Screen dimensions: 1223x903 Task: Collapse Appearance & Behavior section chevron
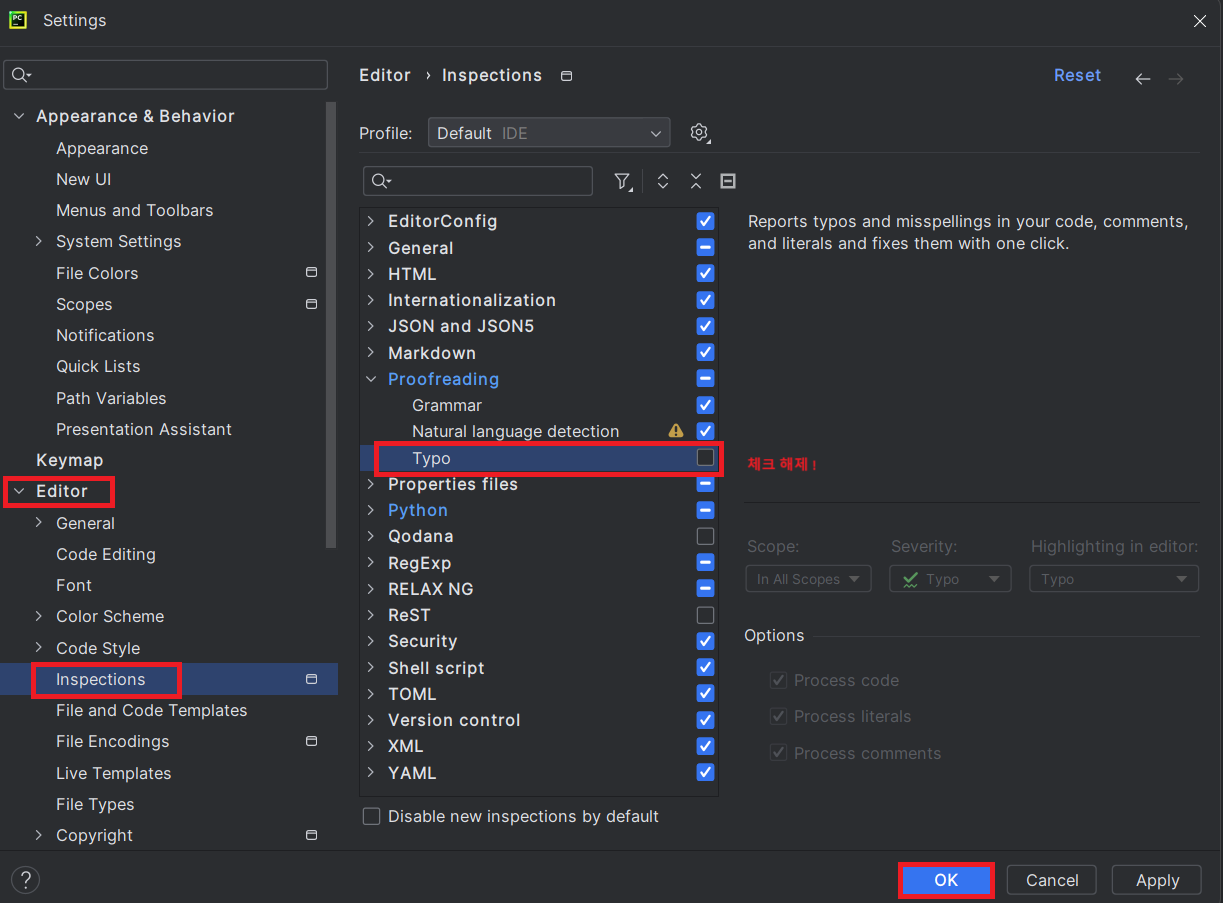tap(19, 116)
